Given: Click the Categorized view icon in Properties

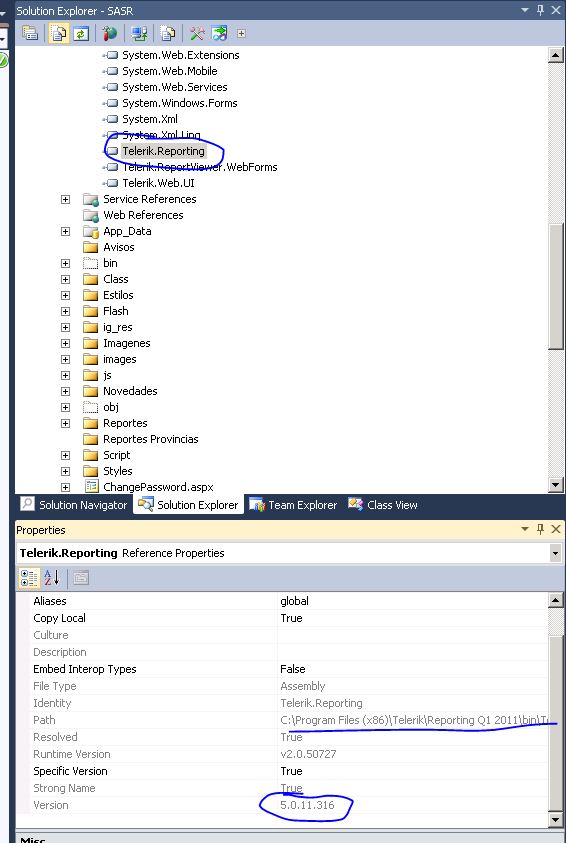Looking at the screenshot, I should (29, 578).
